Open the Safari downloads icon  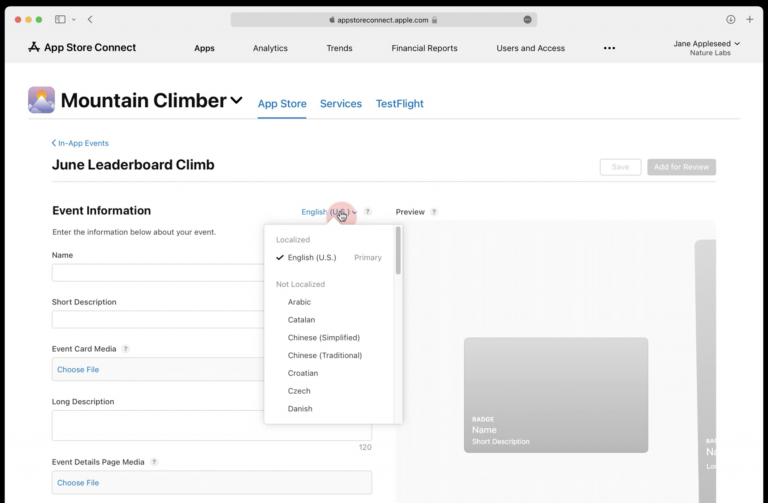(730, 20)
